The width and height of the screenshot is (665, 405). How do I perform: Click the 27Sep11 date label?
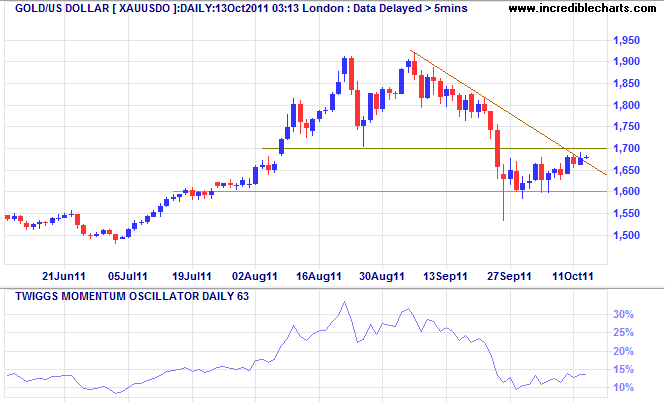point(509,277)
